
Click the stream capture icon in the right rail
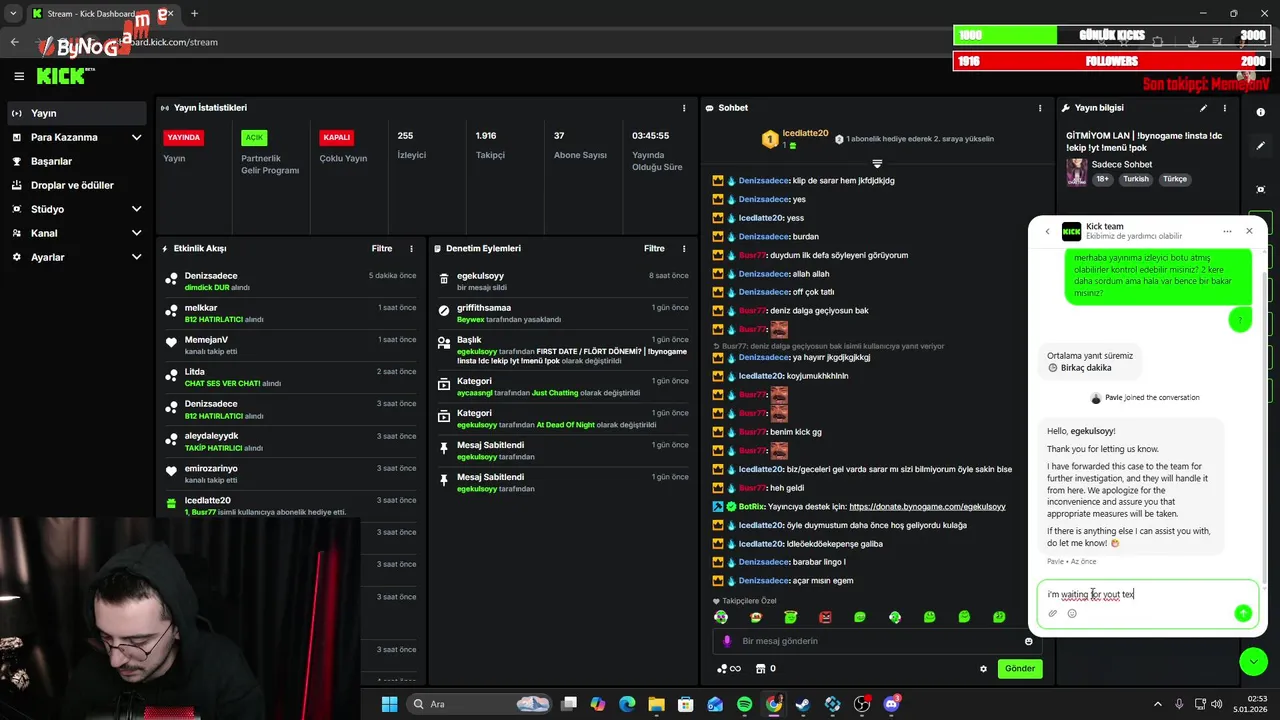[1261, 190]
